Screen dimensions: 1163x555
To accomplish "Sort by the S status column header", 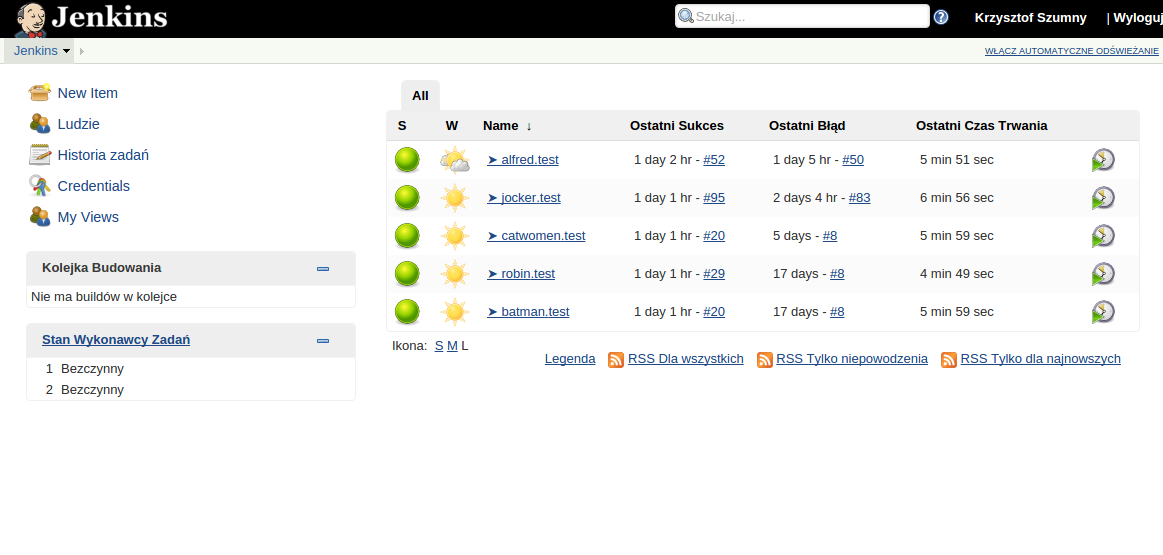I will pyautogui.click(x=402, y=126).
